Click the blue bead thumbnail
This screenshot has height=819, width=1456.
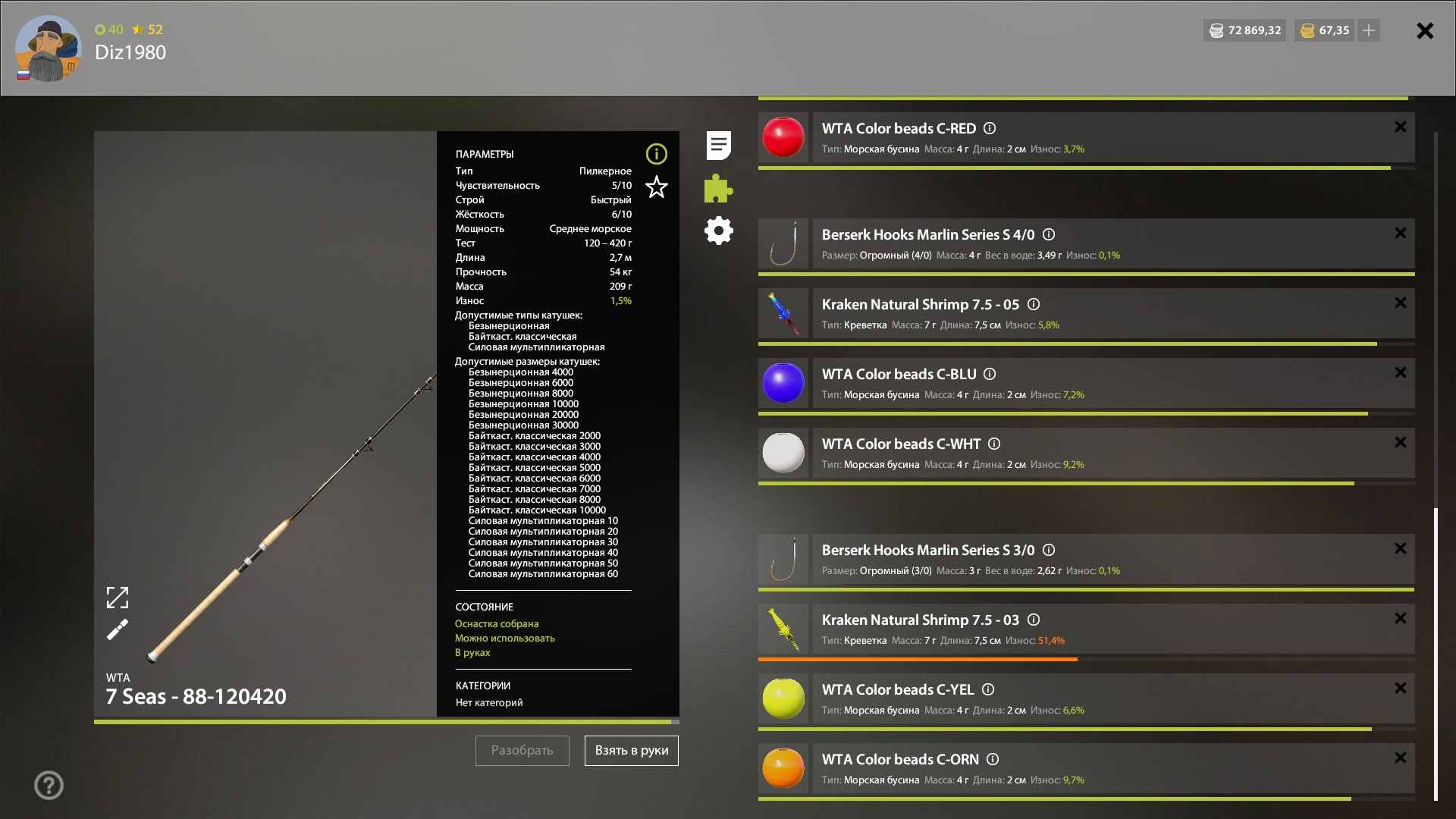point(783,383)
